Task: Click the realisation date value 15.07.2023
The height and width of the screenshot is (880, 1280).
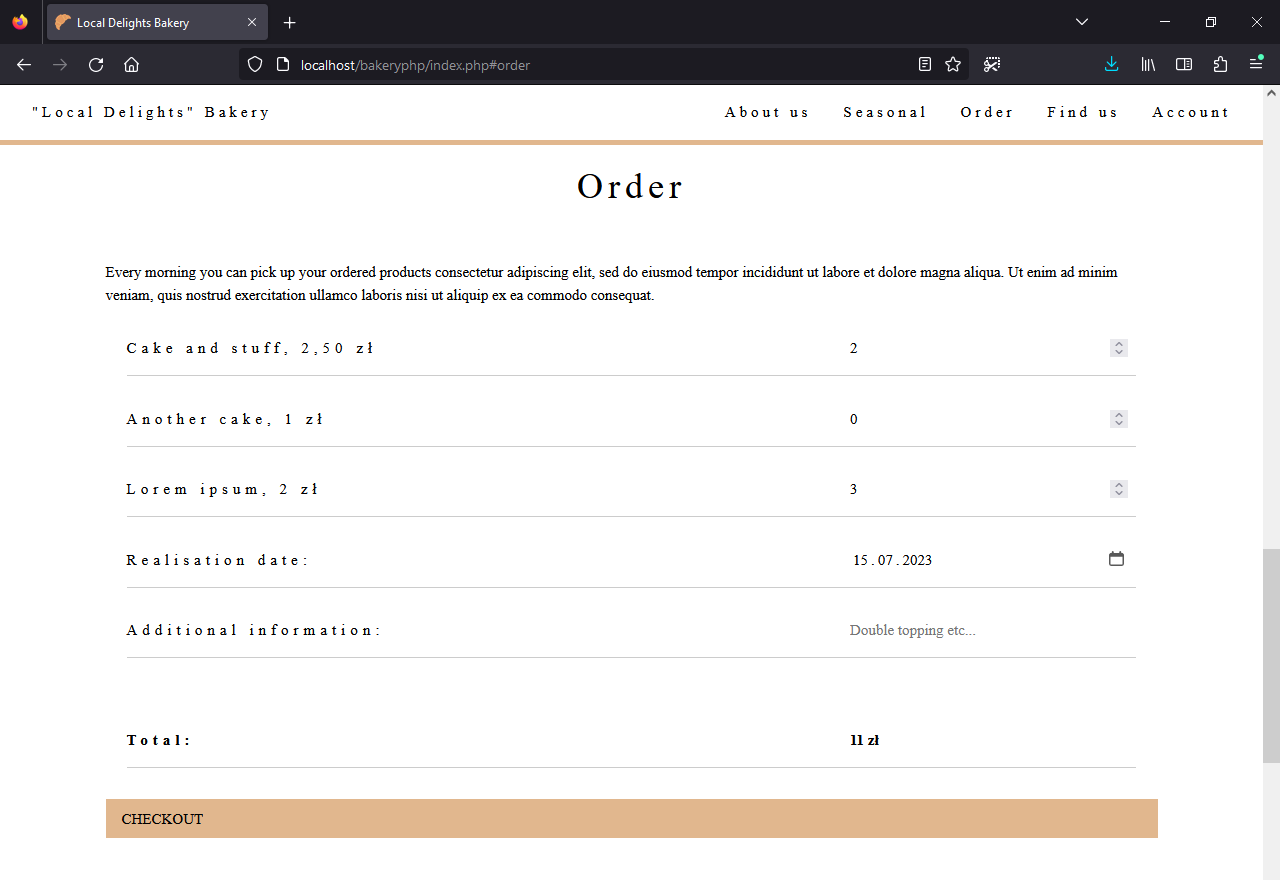Action: pos(892,560)
